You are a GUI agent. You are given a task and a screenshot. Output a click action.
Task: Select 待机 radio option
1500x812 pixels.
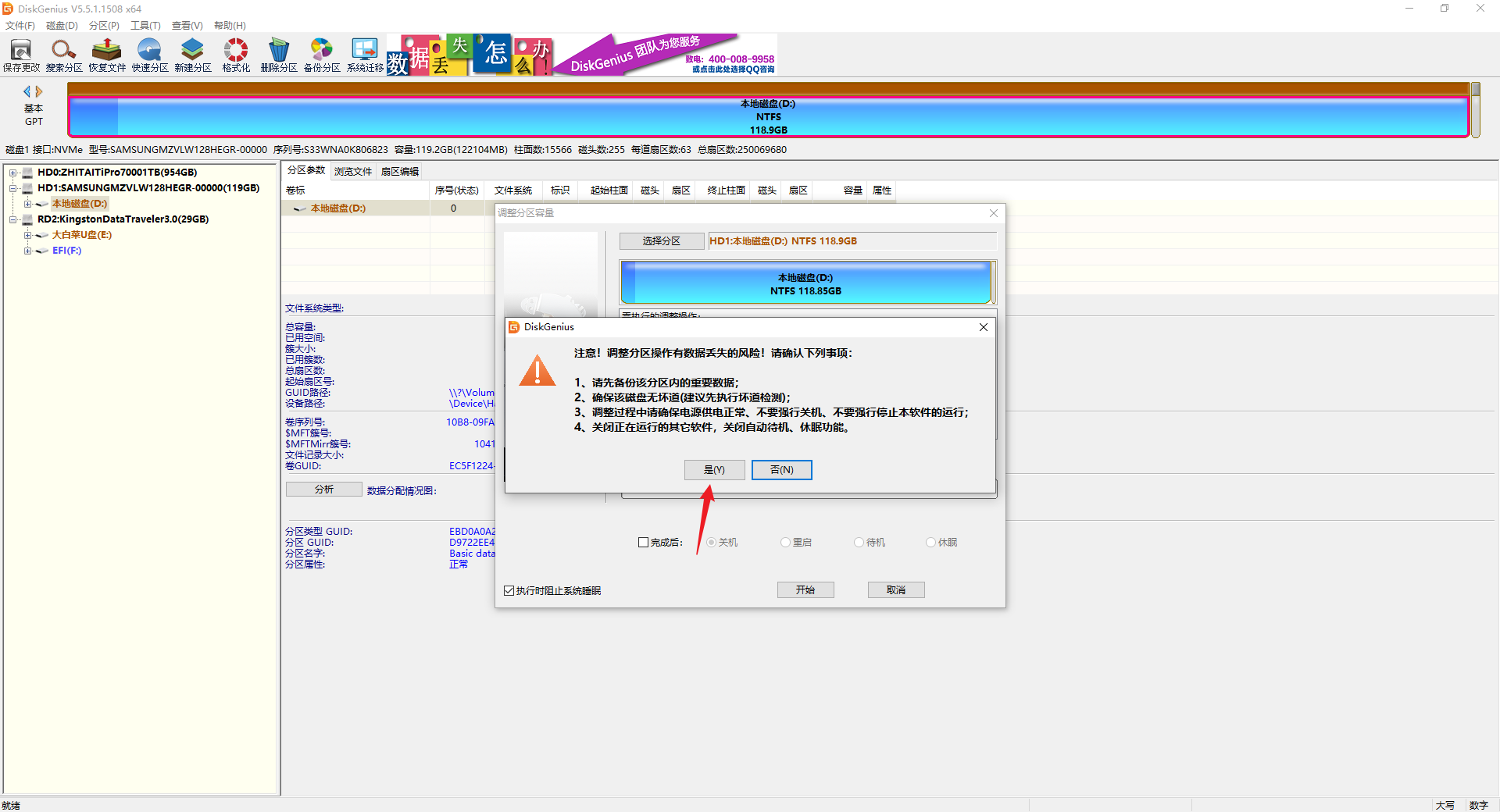[x=859, y=543]
